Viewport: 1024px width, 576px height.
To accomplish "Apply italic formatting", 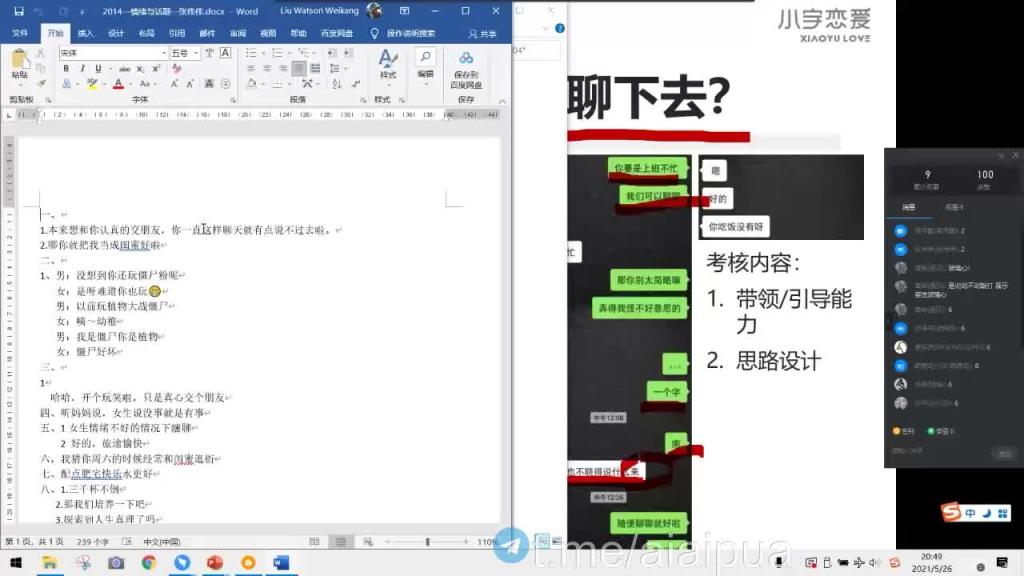I will point(82,69).
